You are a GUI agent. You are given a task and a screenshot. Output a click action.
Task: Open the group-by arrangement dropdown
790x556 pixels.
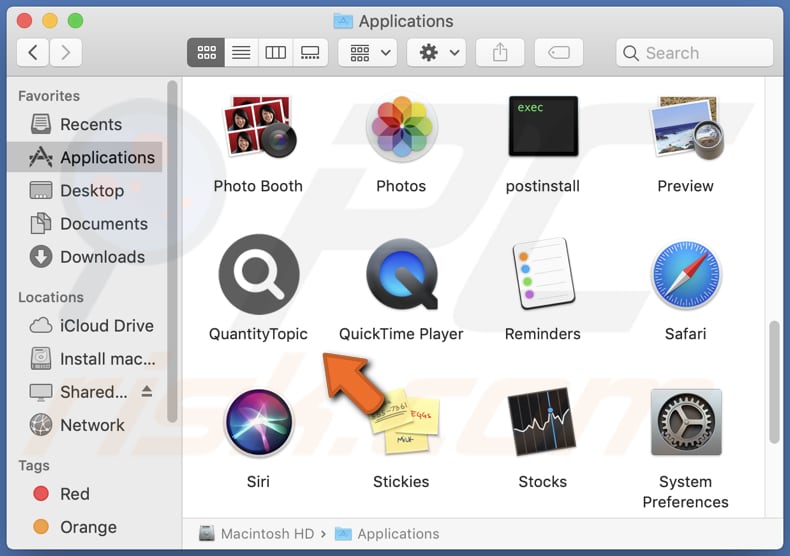[368, 52]
